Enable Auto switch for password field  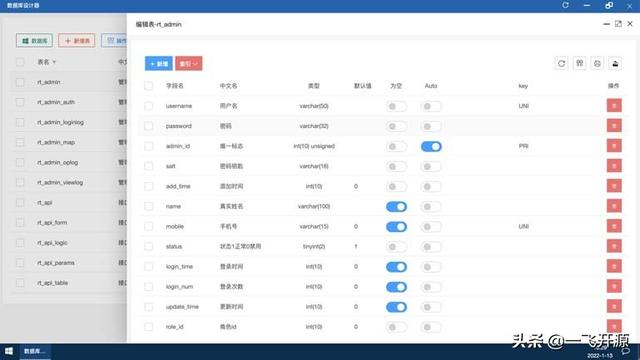pos(431,126)
